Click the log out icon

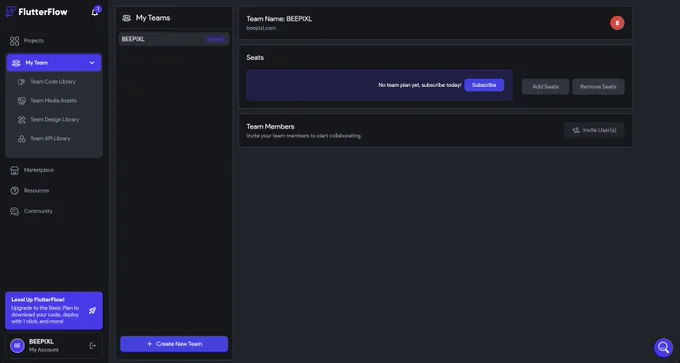coord(92,346)
